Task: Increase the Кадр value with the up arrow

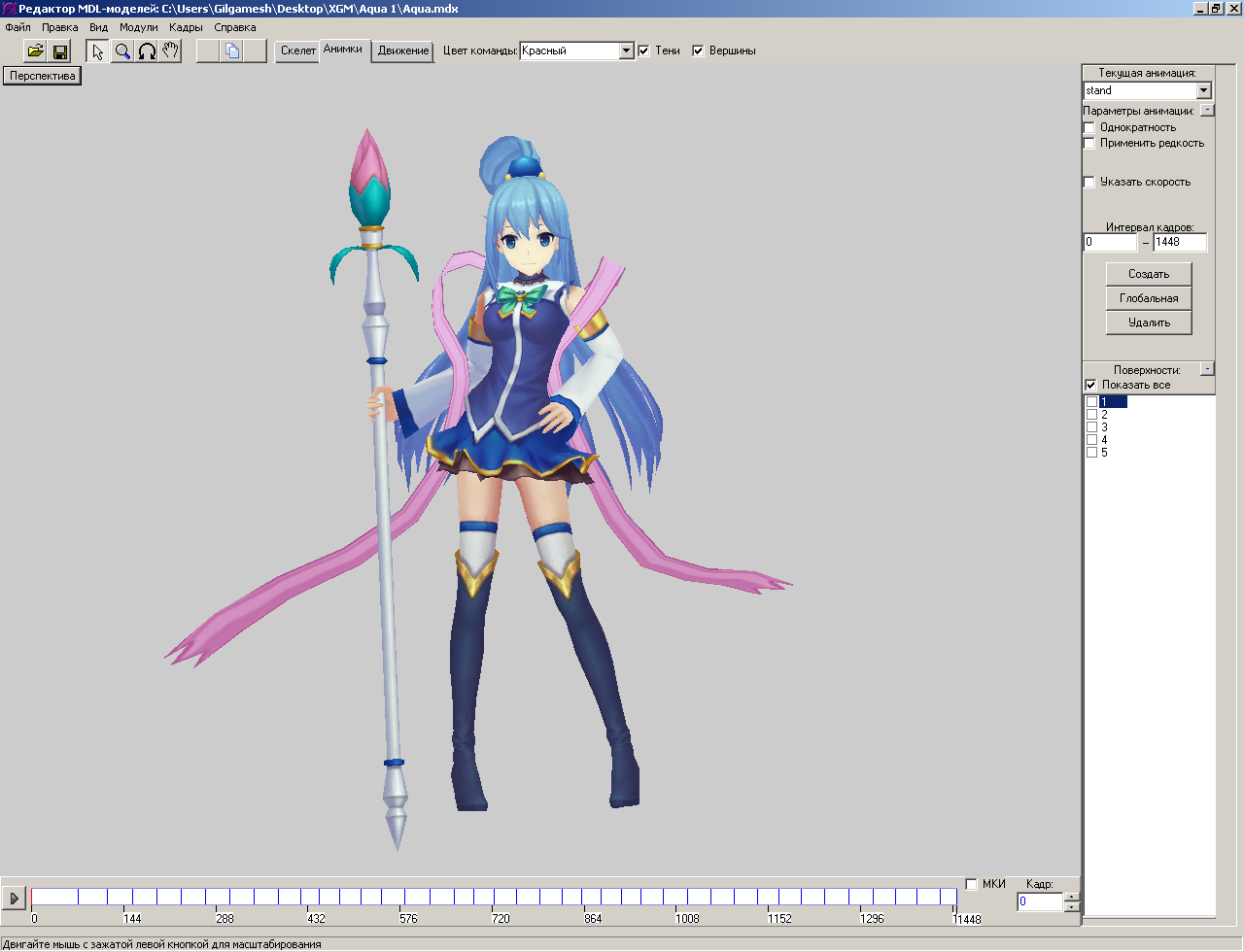Action: point(1072,897)
